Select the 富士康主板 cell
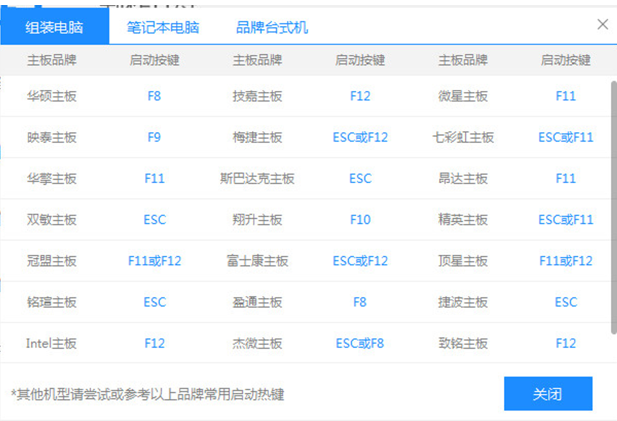617x421 pixels. pos(257,261)
